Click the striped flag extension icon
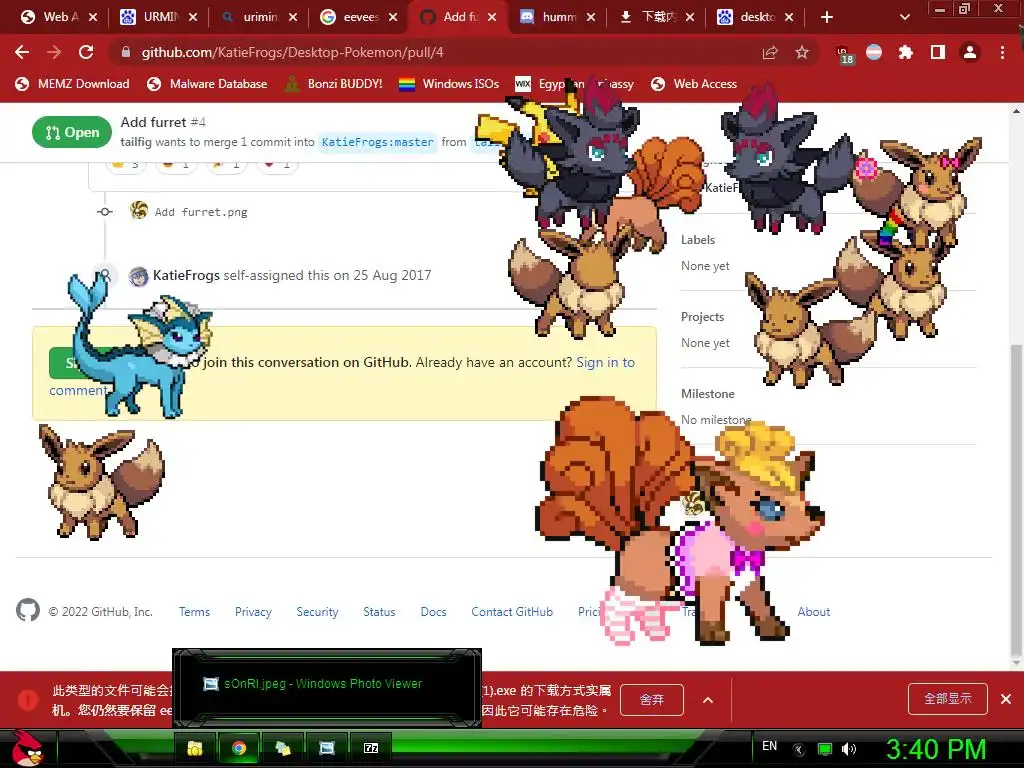 [x=874, y=52]
